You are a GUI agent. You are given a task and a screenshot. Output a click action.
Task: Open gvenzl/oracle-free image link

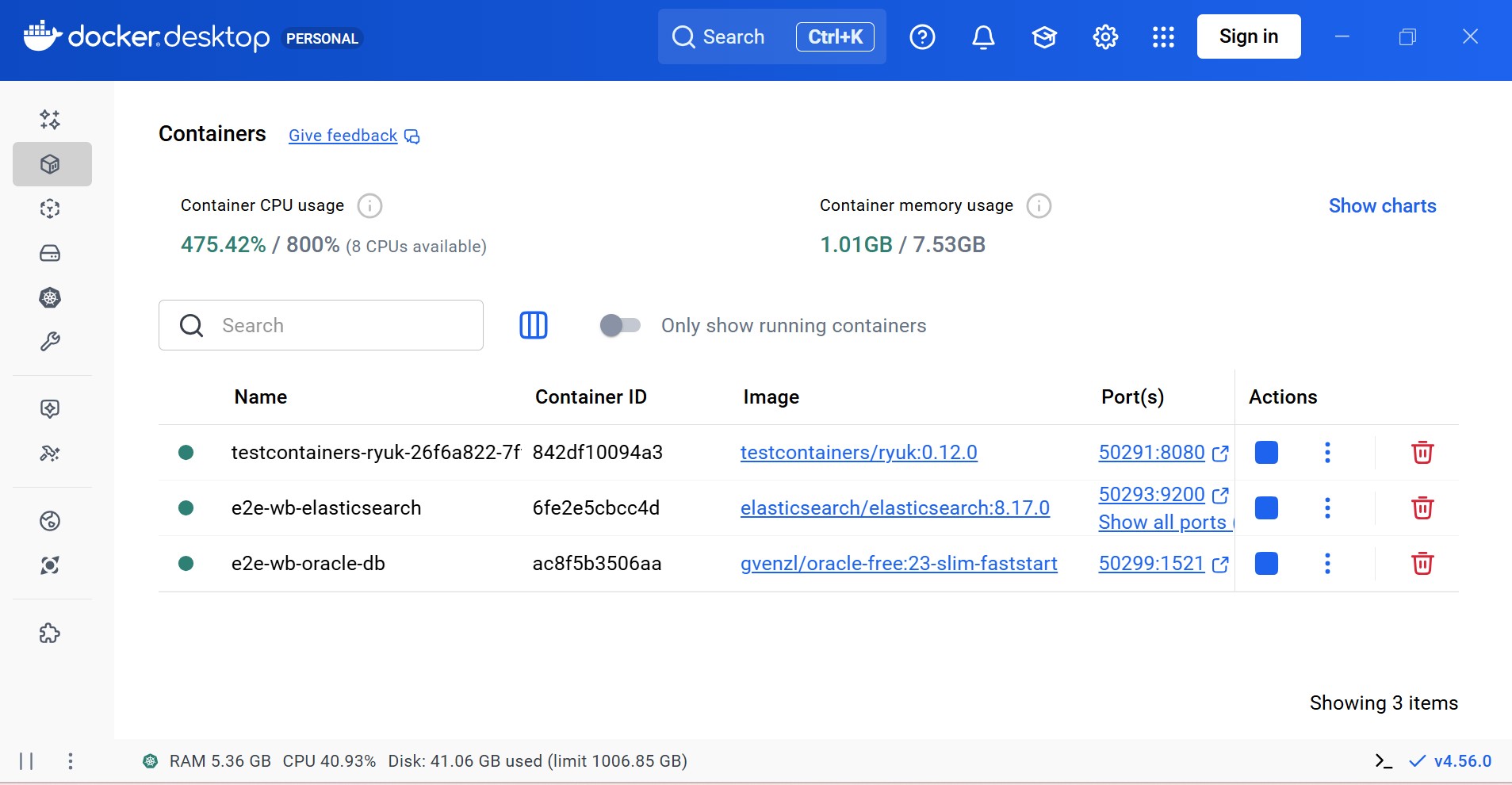pyautogui.click(x=899, y=564)
